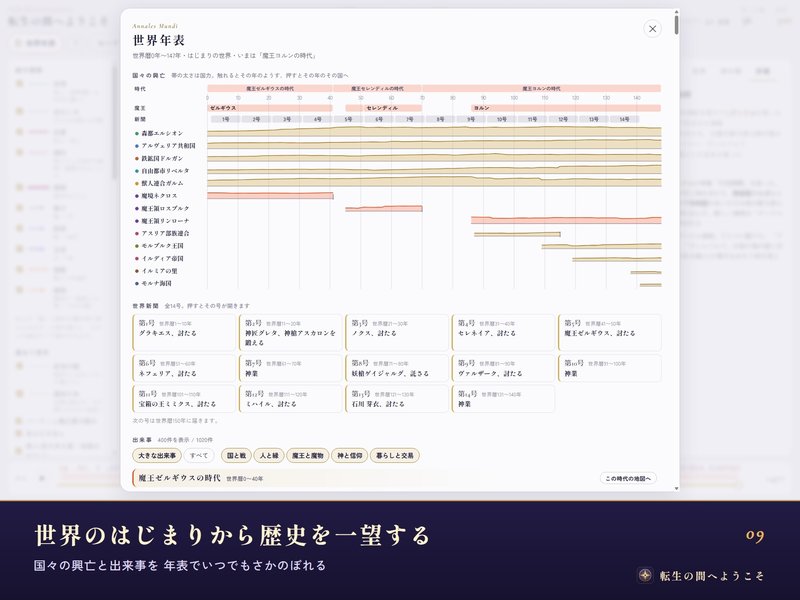This screenshot has width=800, height=600.
Task: Click the 獣人連合ガルム country label
Action: 162,183
